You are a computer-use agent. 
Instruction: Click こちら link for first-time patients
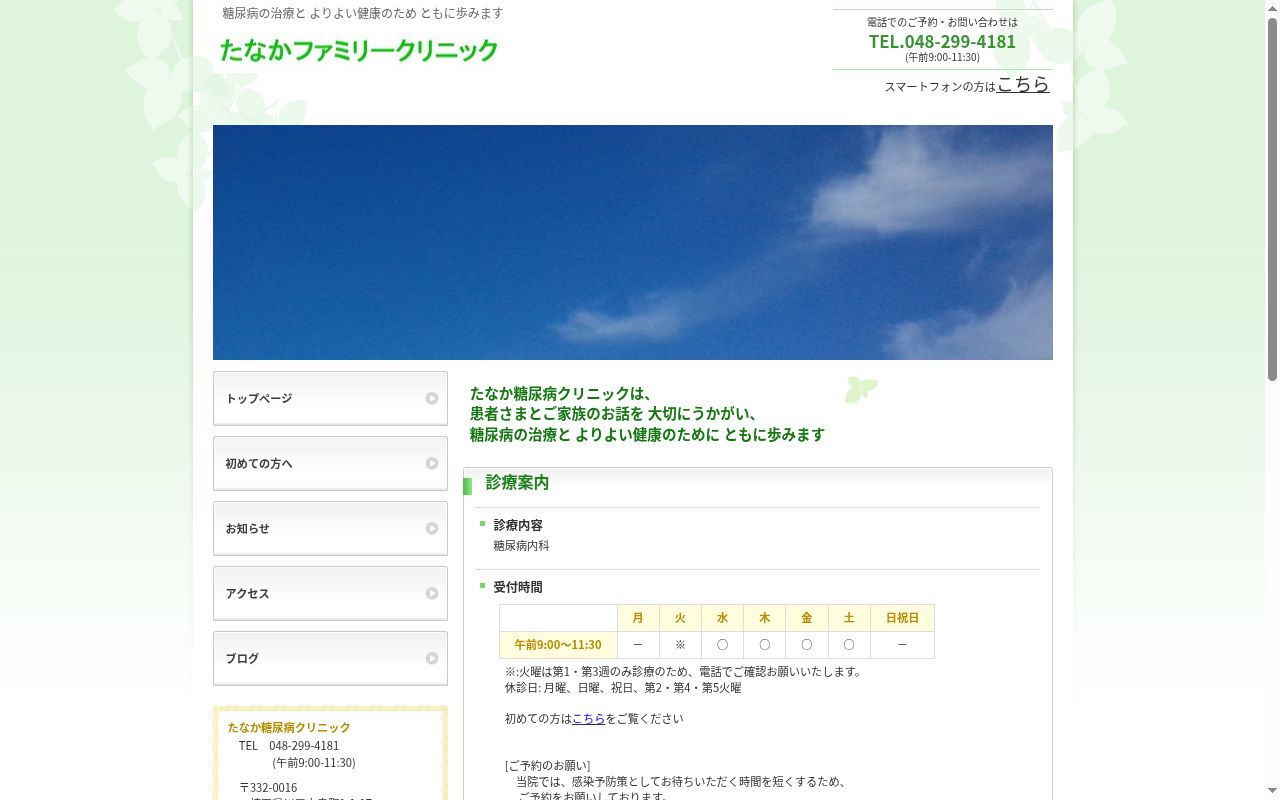(588, 718)
